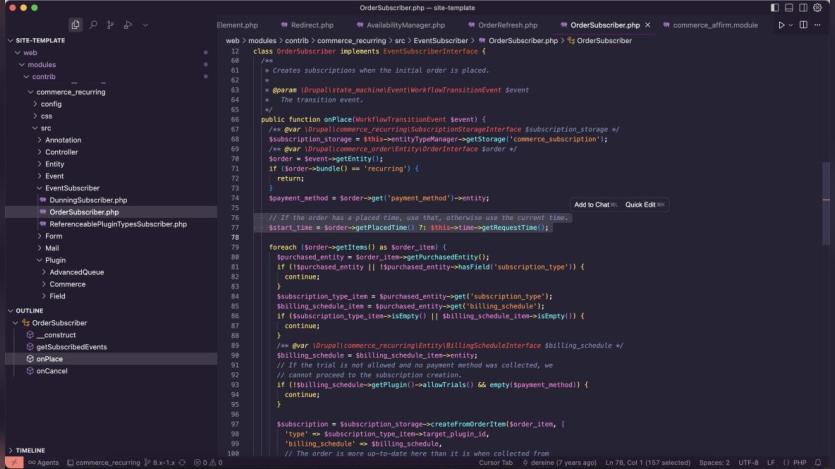This screenshot has width=835, height=469.
Task: Open ReferenceablePluginTypesSubscriber.php file
Action: [x=118, y=224]
